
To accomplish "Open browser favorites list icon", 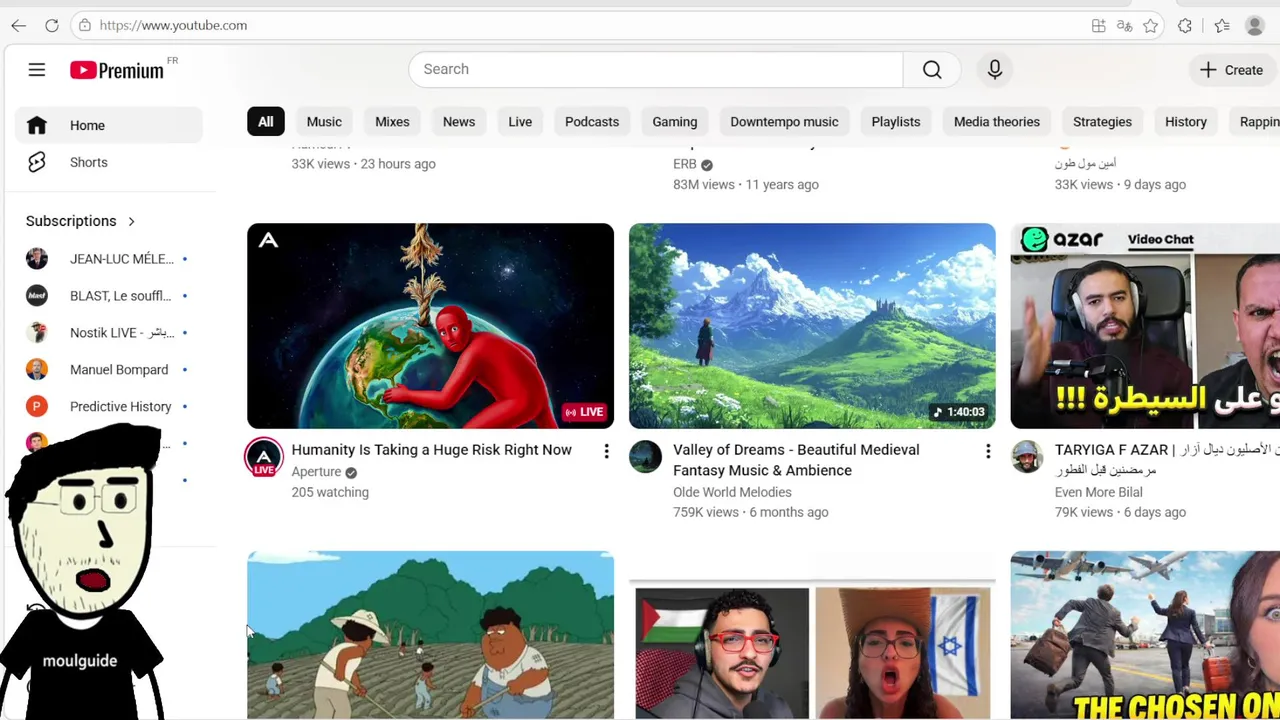I will [1222, 26].
